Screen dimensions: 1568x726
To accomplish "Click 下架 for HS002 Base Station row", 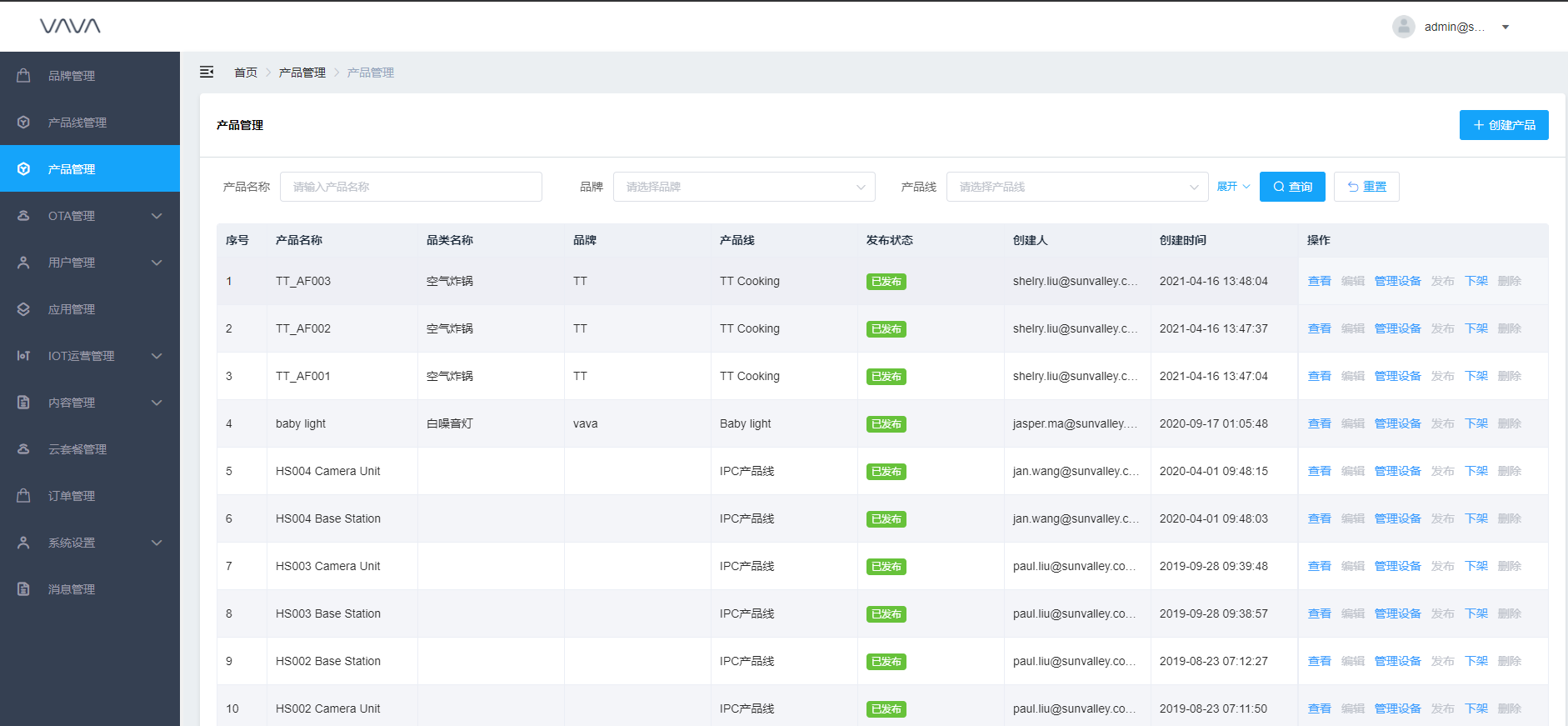I will [x=1476, y=661].
